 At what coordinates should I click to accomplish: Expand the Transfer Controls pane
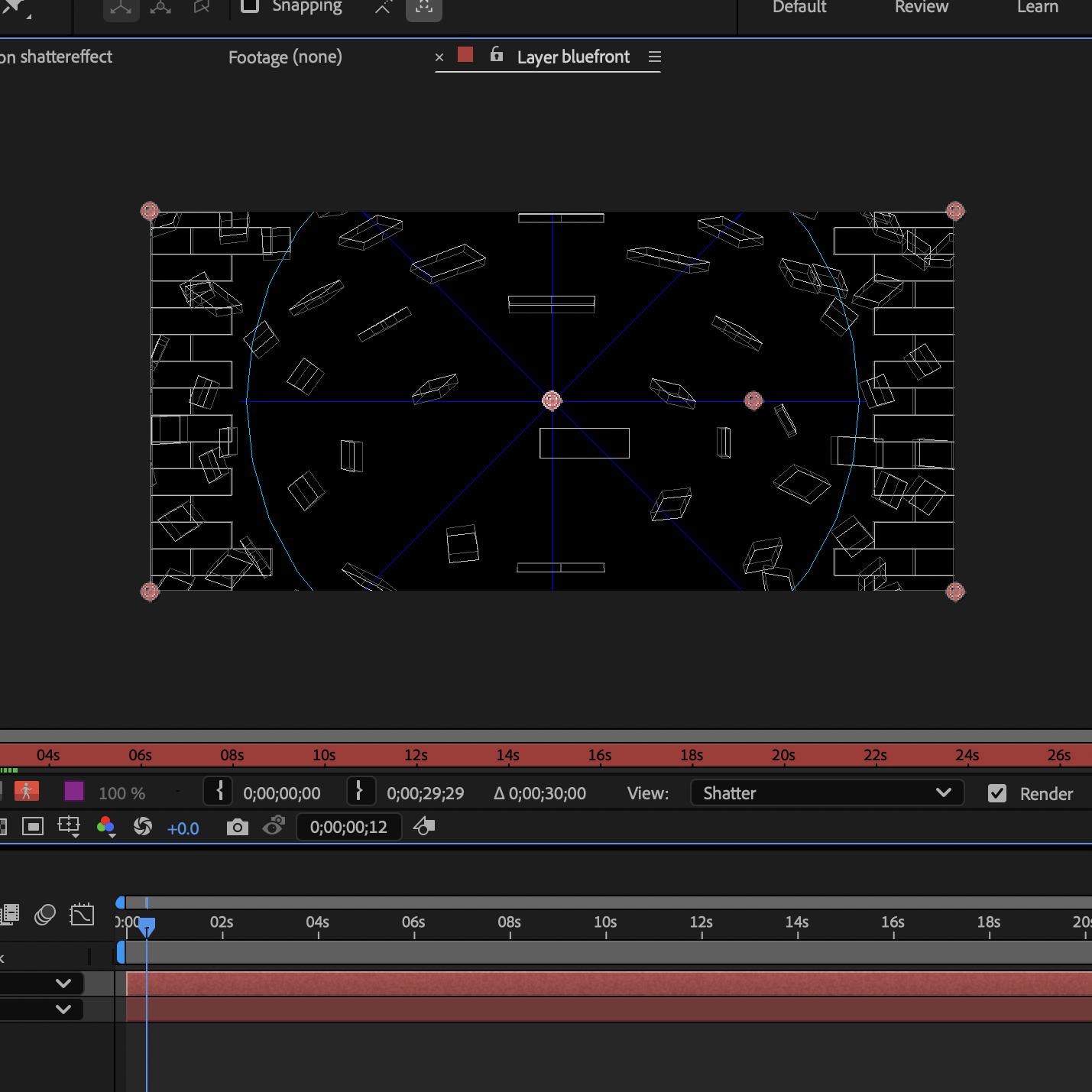pos(44,915)
